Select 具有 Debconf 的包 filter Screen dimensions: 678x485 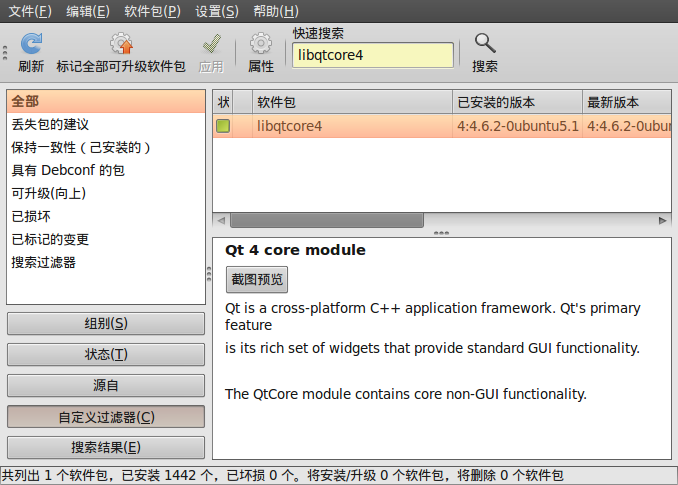click(106, 170)
